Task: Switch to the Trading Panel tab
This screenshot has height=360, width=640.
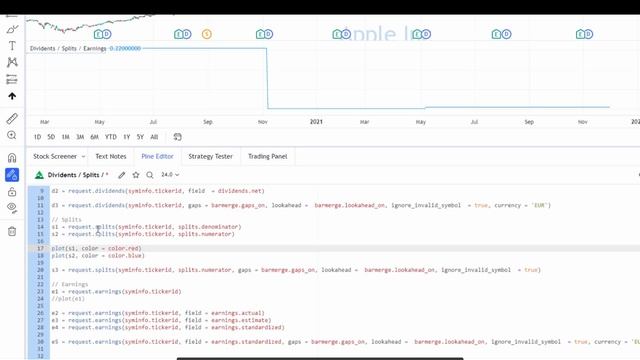Action: [267, 156]
